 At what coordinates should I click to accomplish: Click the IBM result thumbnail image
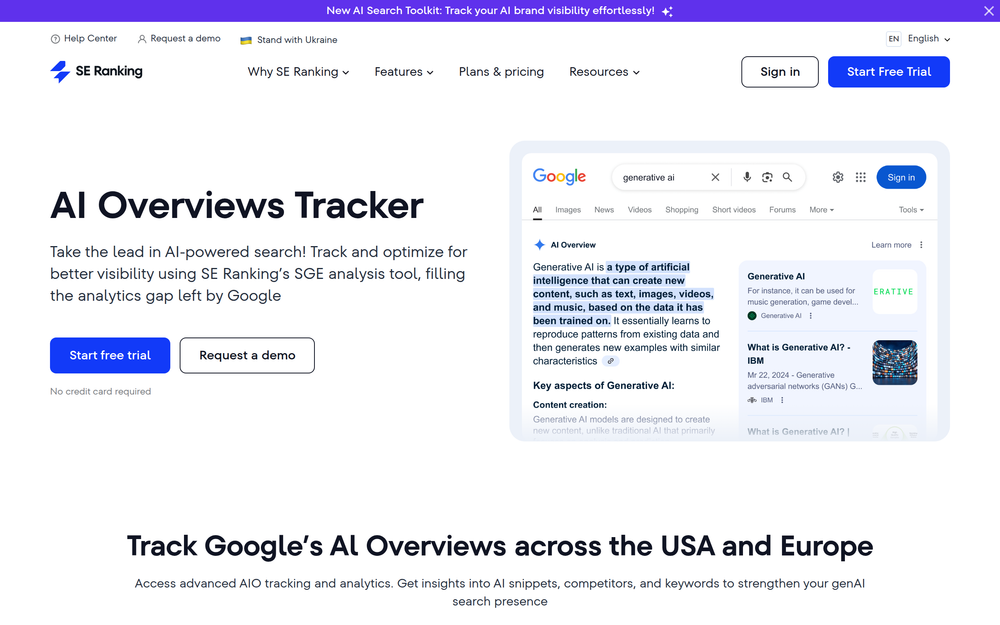[x=894, y=362]
